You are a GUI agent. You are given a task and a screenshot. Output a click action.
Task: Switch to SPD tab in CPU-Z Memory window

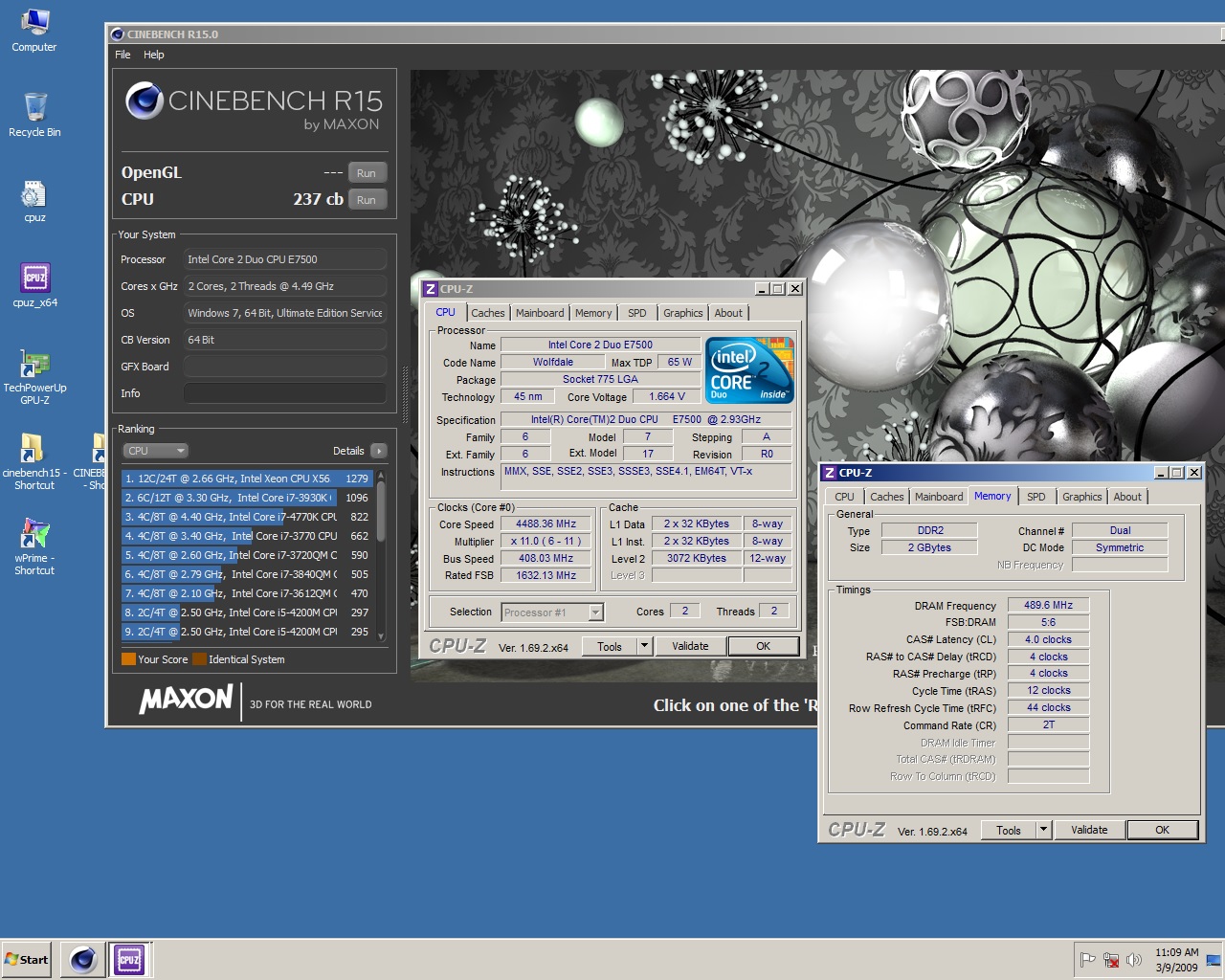pos(1036,497)
